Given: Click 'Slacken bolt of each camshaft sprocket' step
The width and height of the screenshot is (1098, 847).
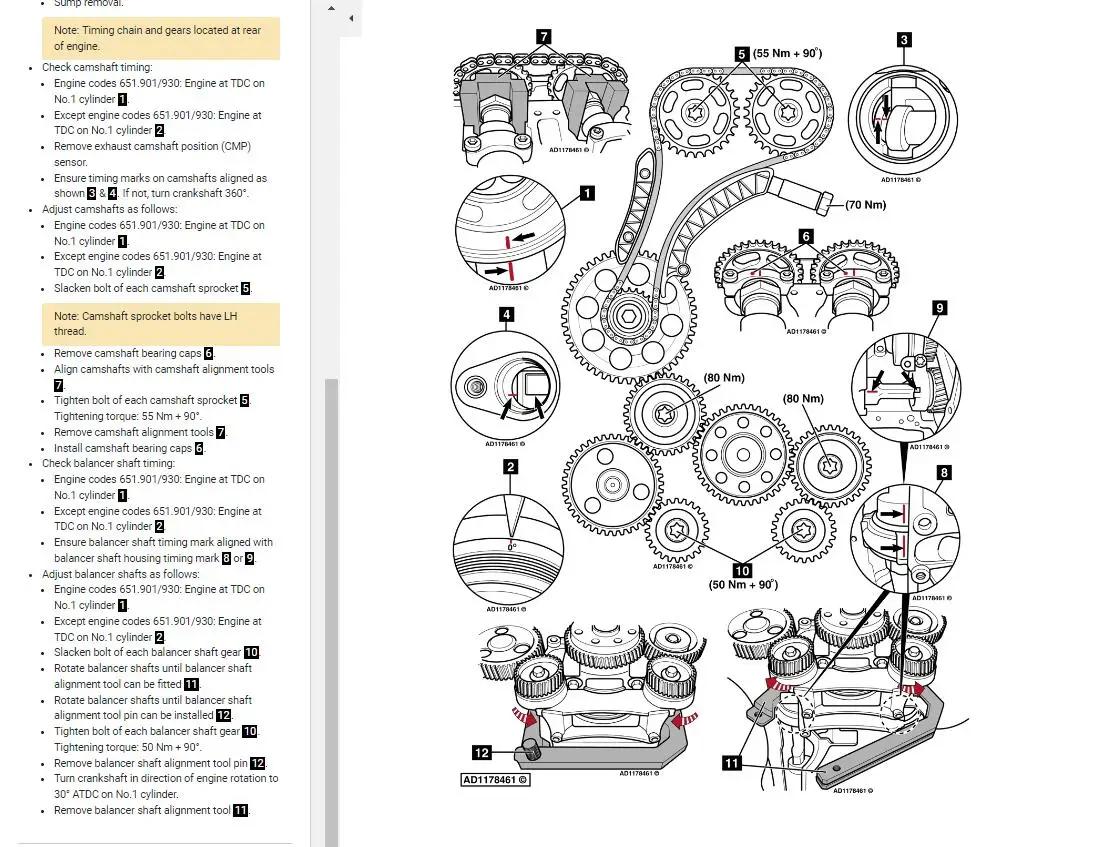Looking at the screenshot, I should [153, 288].
